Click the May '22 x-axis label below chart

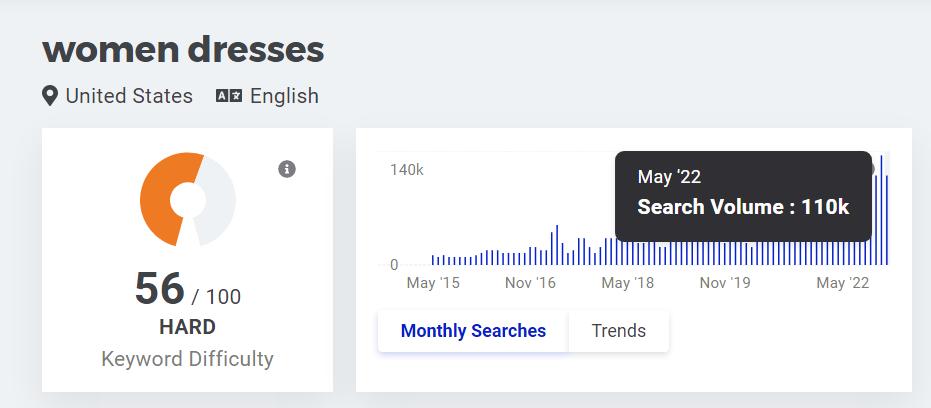point(843,283)
